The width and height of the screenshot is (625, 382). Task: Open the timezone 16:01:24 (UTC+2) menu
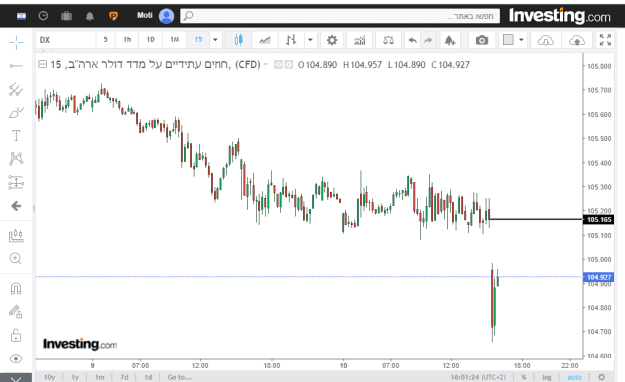tap(478, 377)
